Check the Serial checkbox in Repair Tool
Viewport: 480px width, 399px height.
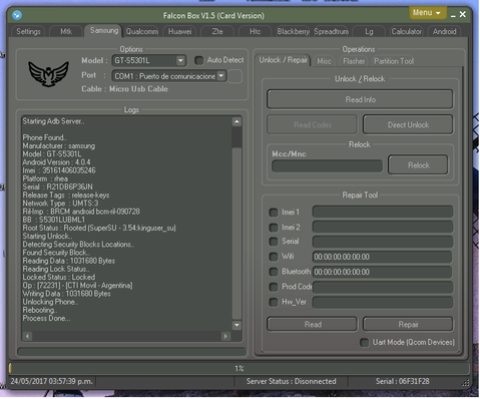click(273, 241)
